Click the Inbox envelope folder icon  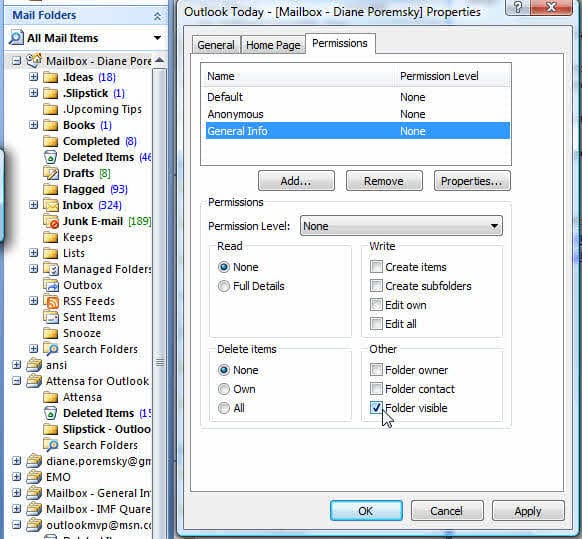(x=50, y=205)
